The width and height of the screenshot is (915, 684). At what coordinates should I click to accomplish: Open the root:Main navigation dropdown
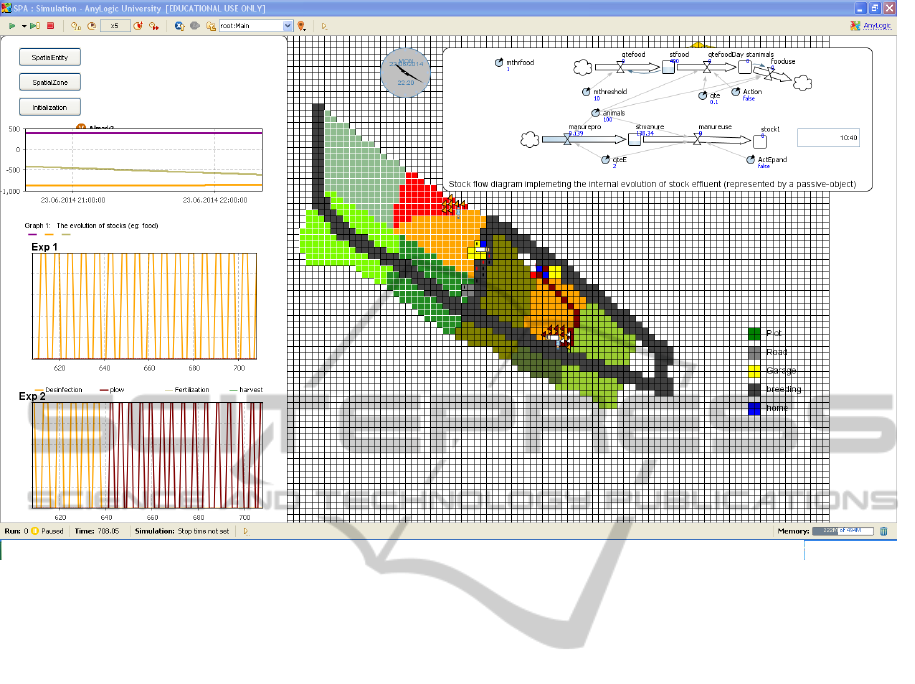tap(288, 25)
